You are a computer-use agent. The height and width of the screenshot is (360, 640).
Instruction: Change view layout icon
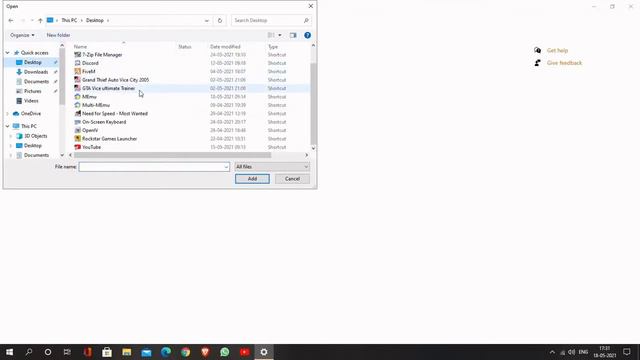(x=271, y=35)
